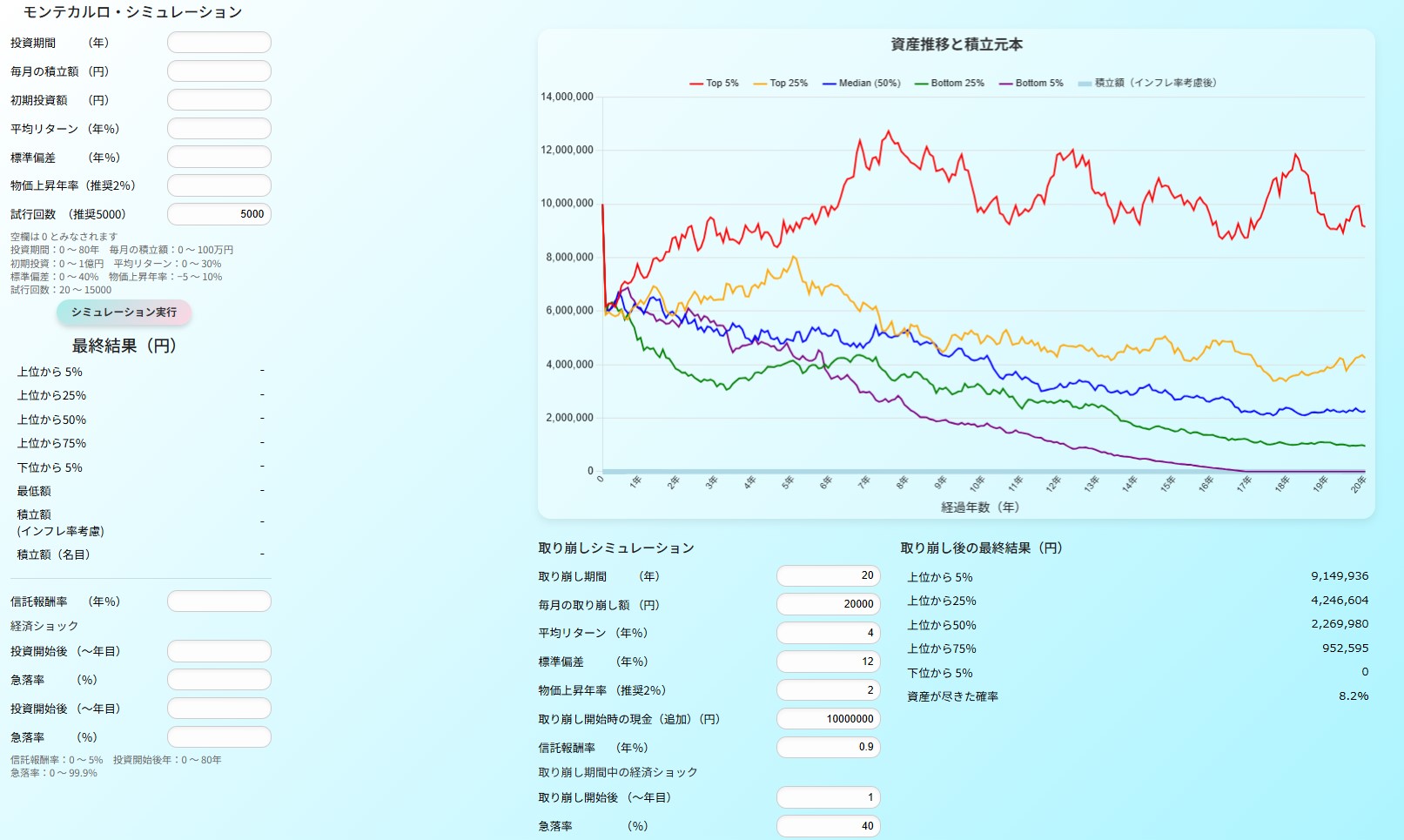This screenshot has width=1404, height=840.
Task: Click the 急落率 field showing 40
Action: tap(828, 826)
